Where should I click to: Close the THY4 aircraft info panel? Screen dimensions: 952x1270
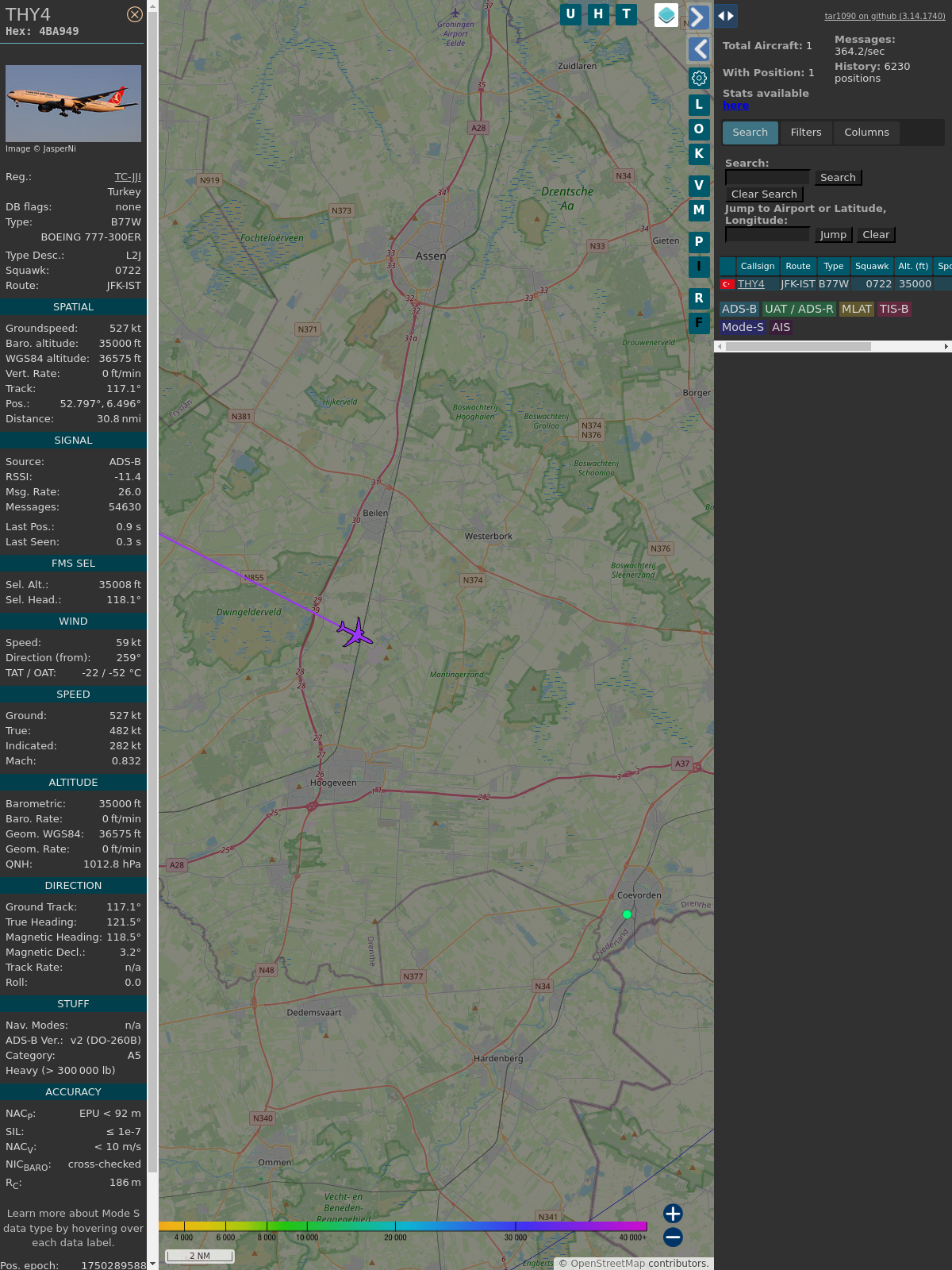point(135,14)
